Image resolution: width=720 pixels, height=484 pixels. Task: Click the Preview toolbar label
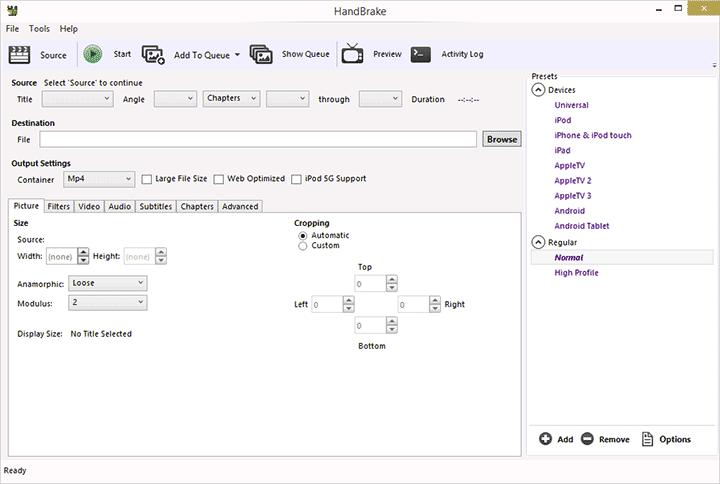387,54
